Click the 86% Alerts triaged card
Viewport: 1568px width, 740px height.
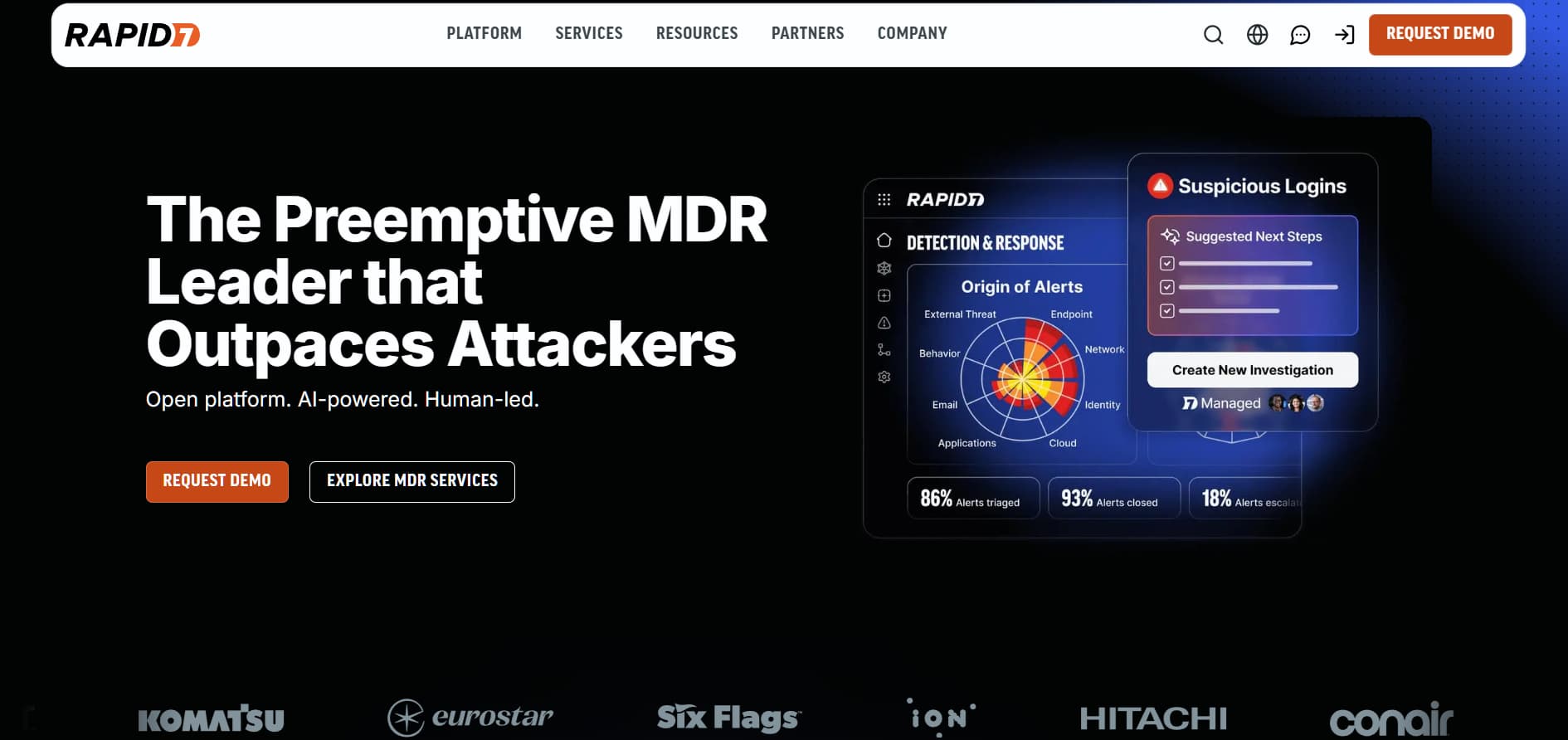[x=973, y=498]
